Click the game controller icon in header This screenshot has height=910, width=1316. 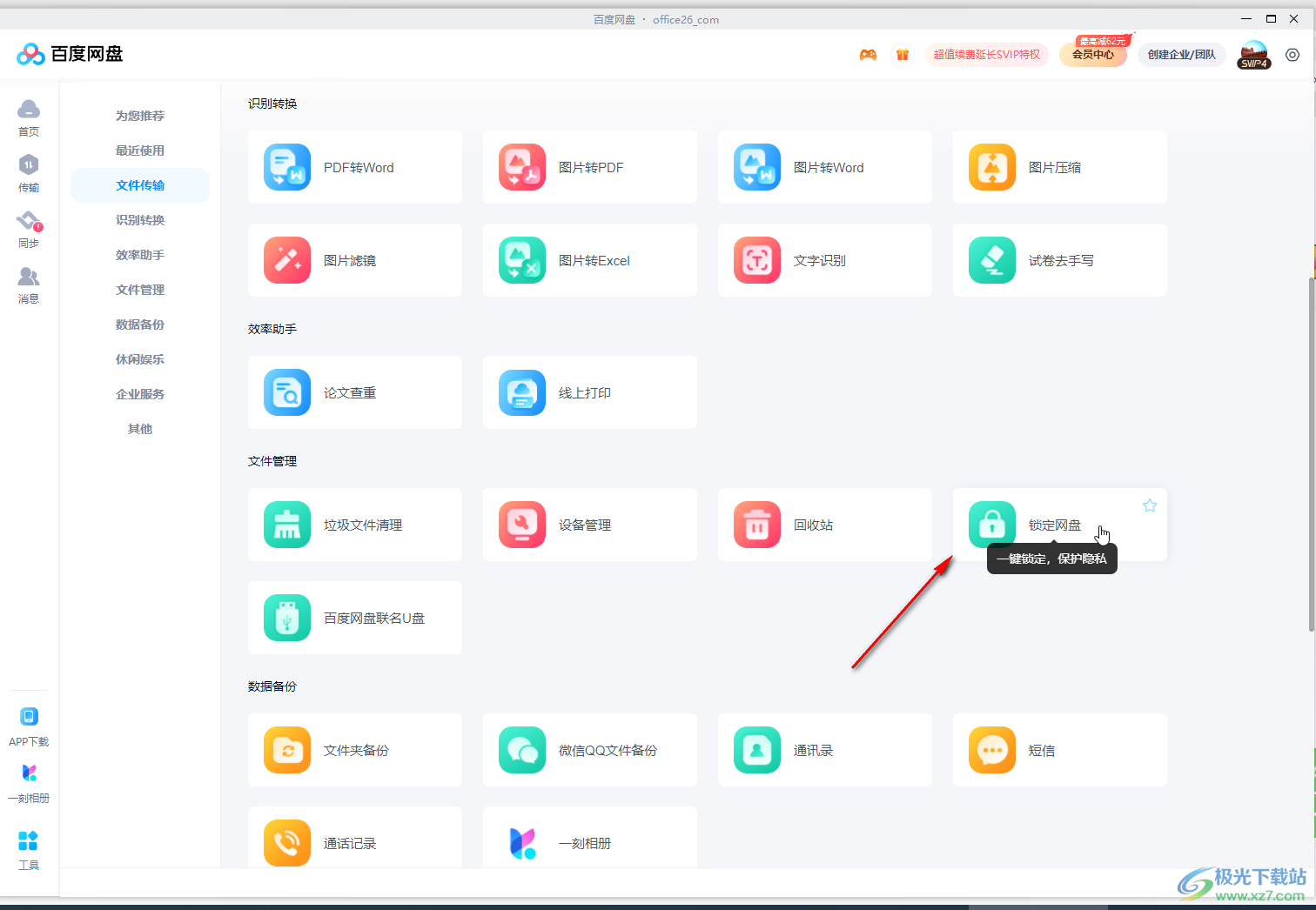868,55
